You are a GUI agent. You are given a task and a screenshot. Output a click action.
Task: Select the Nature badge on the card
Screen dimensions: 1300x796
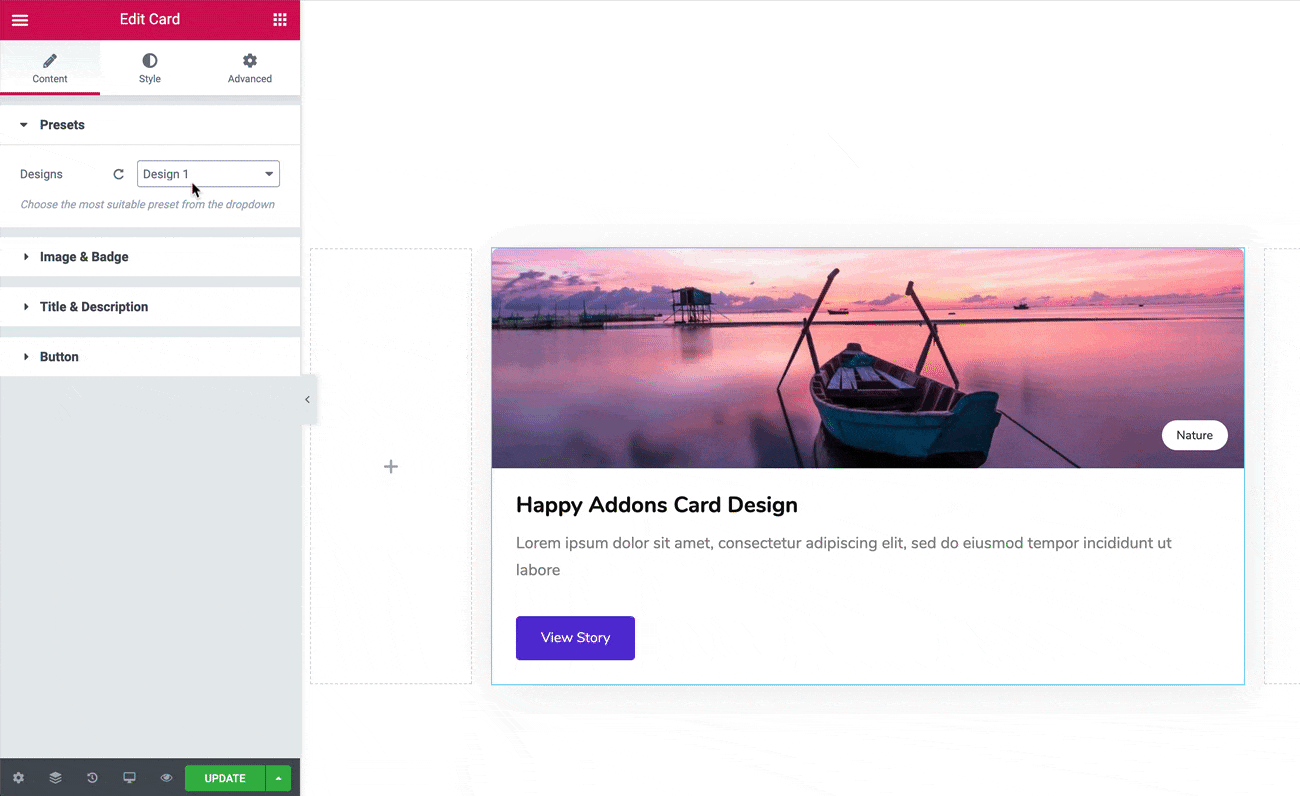[x=1194, y=435]
